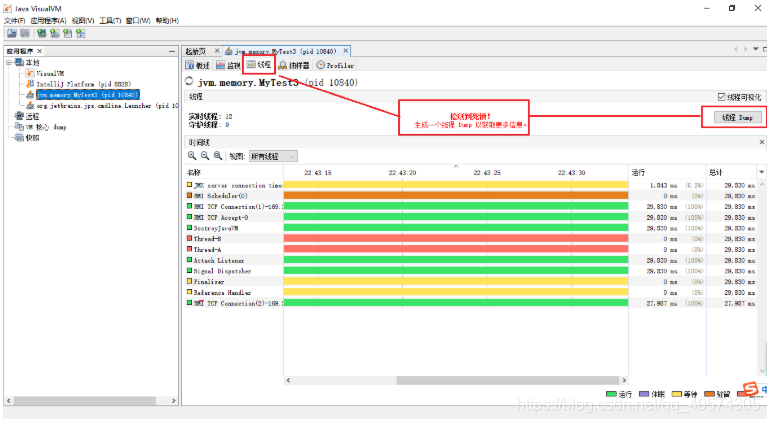Click the VM 核心 dump node icon
The height and width of the screenshot is (423, 770).
tap(19, 127)
